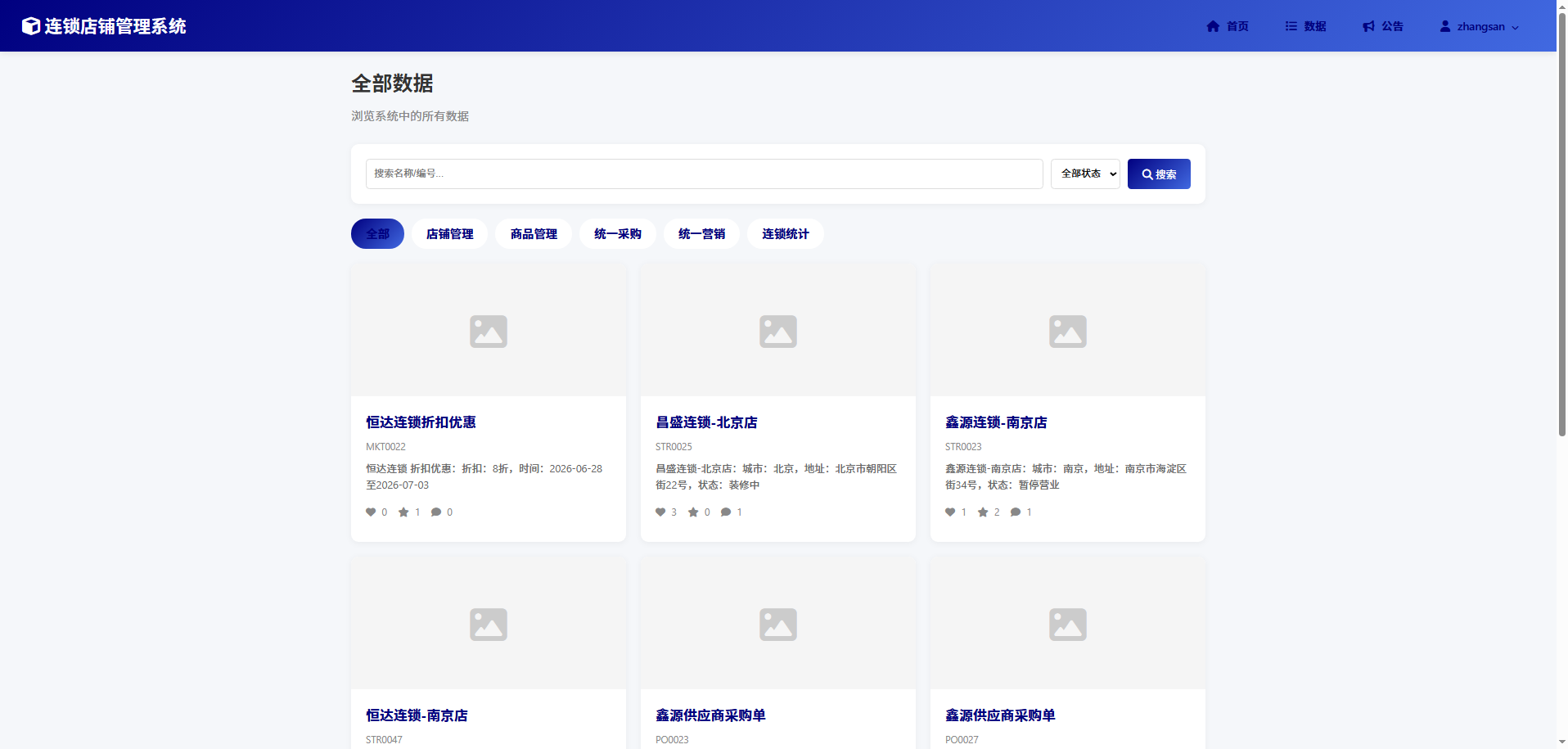Click the PO0027 code text
The height and width of the screenshot is (749, 1568).
pos(962,740)
